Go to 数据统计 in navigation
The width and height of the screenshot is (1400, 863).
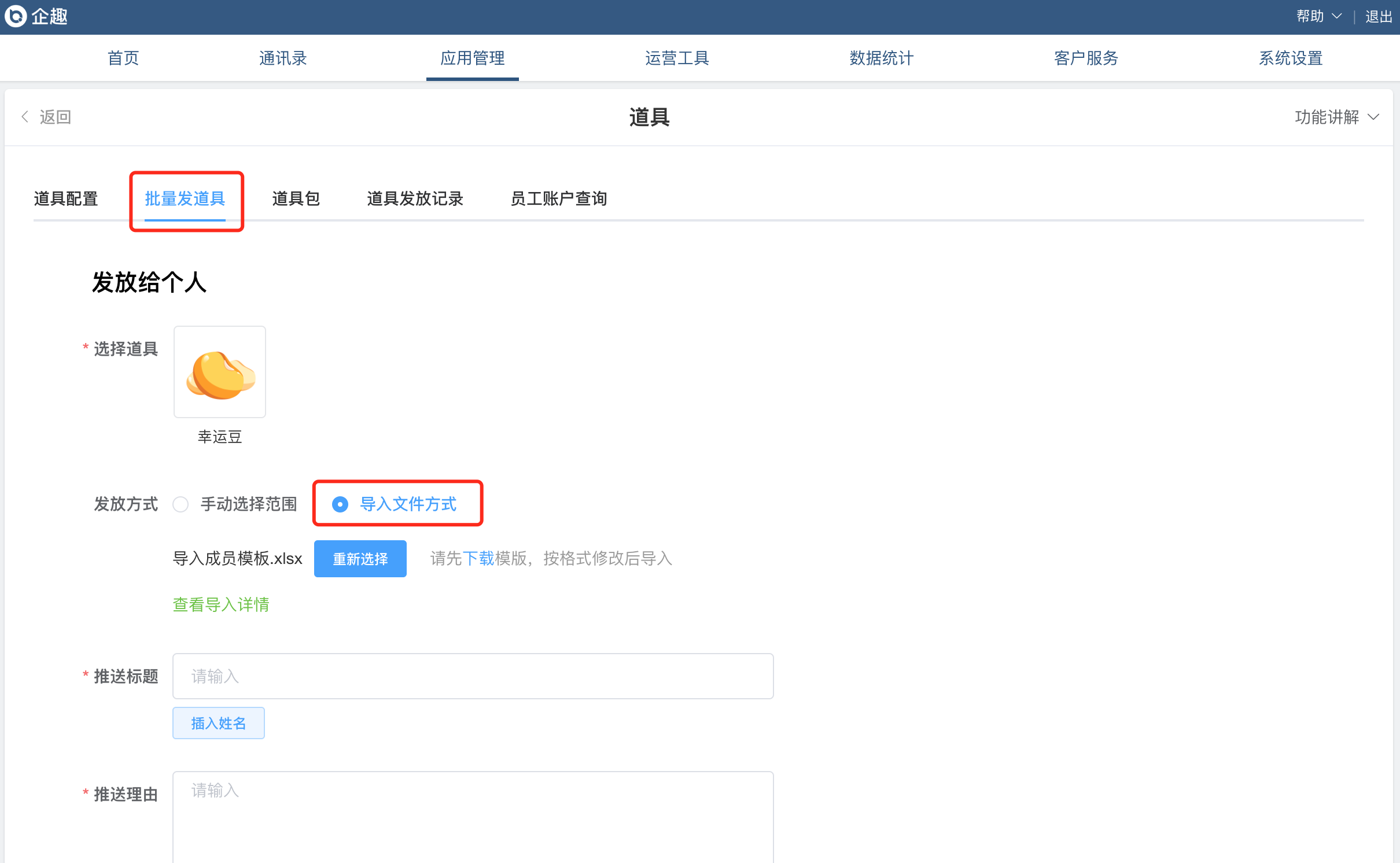click(x=881, y=58)
